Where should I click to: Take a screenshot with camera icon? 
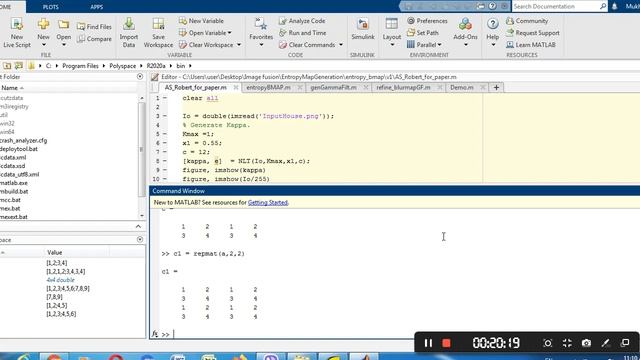coord(586,343)
